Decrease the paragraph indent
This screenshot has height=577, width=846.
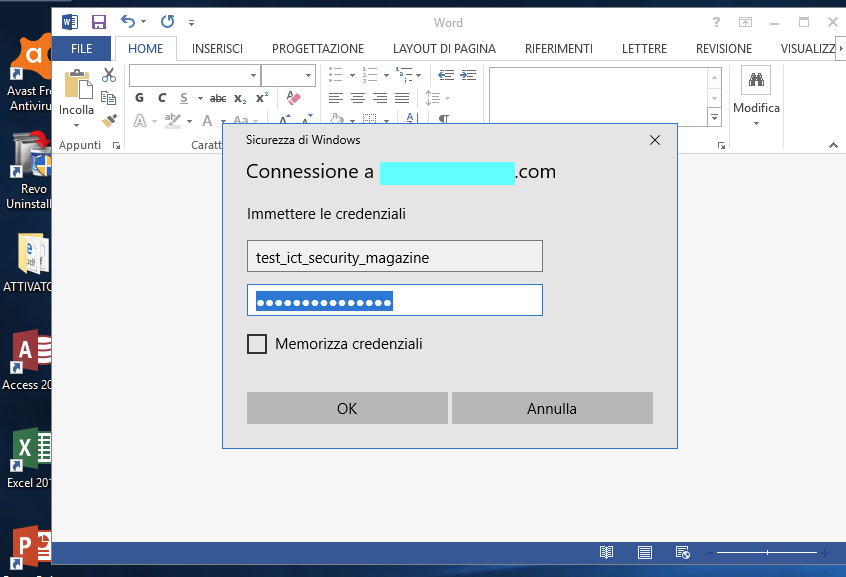tap(446, 75)
